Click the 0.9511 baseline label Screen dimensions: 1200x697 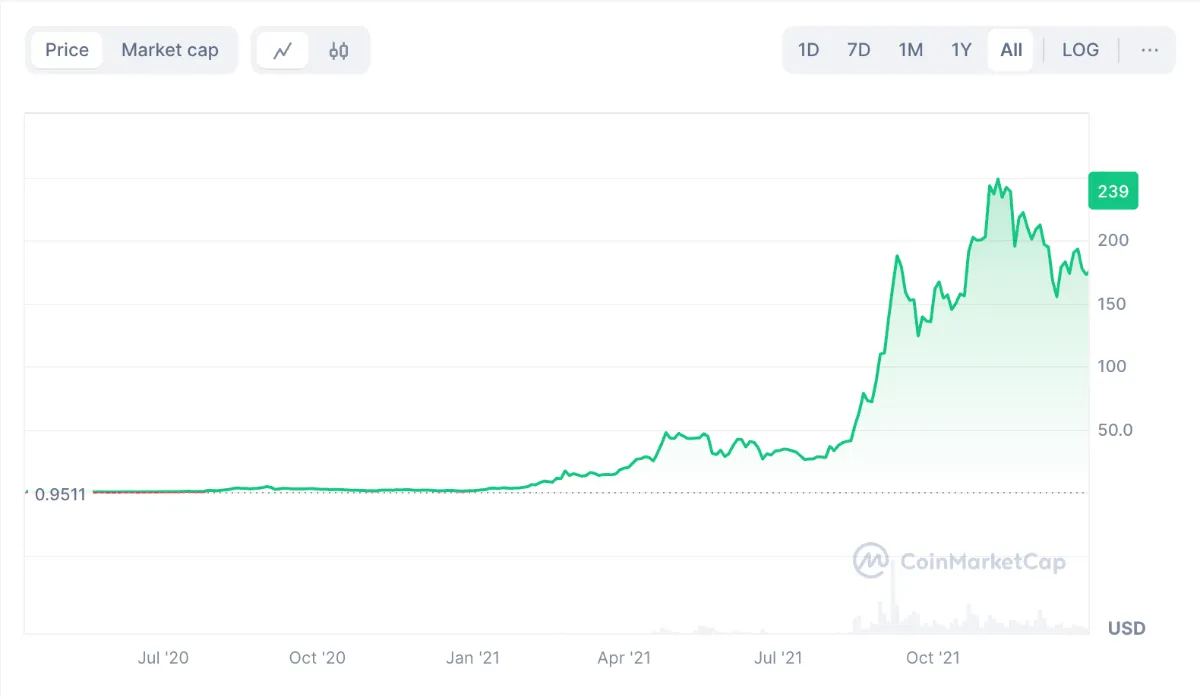(60, 493)
